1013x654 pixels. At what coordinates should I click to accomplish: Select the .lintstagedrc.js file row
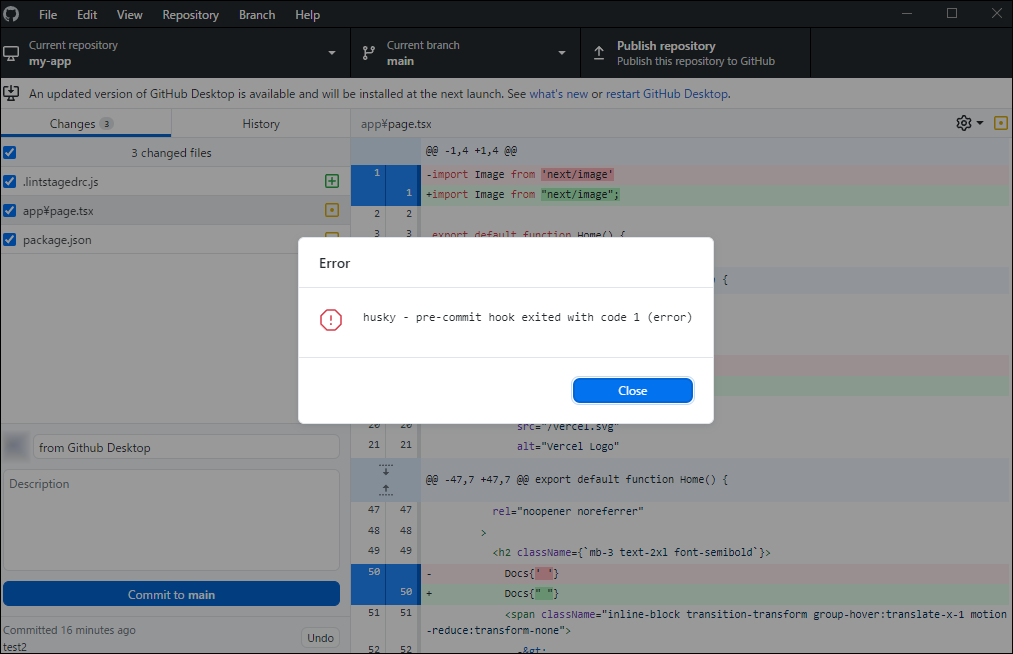click(176, 182)
